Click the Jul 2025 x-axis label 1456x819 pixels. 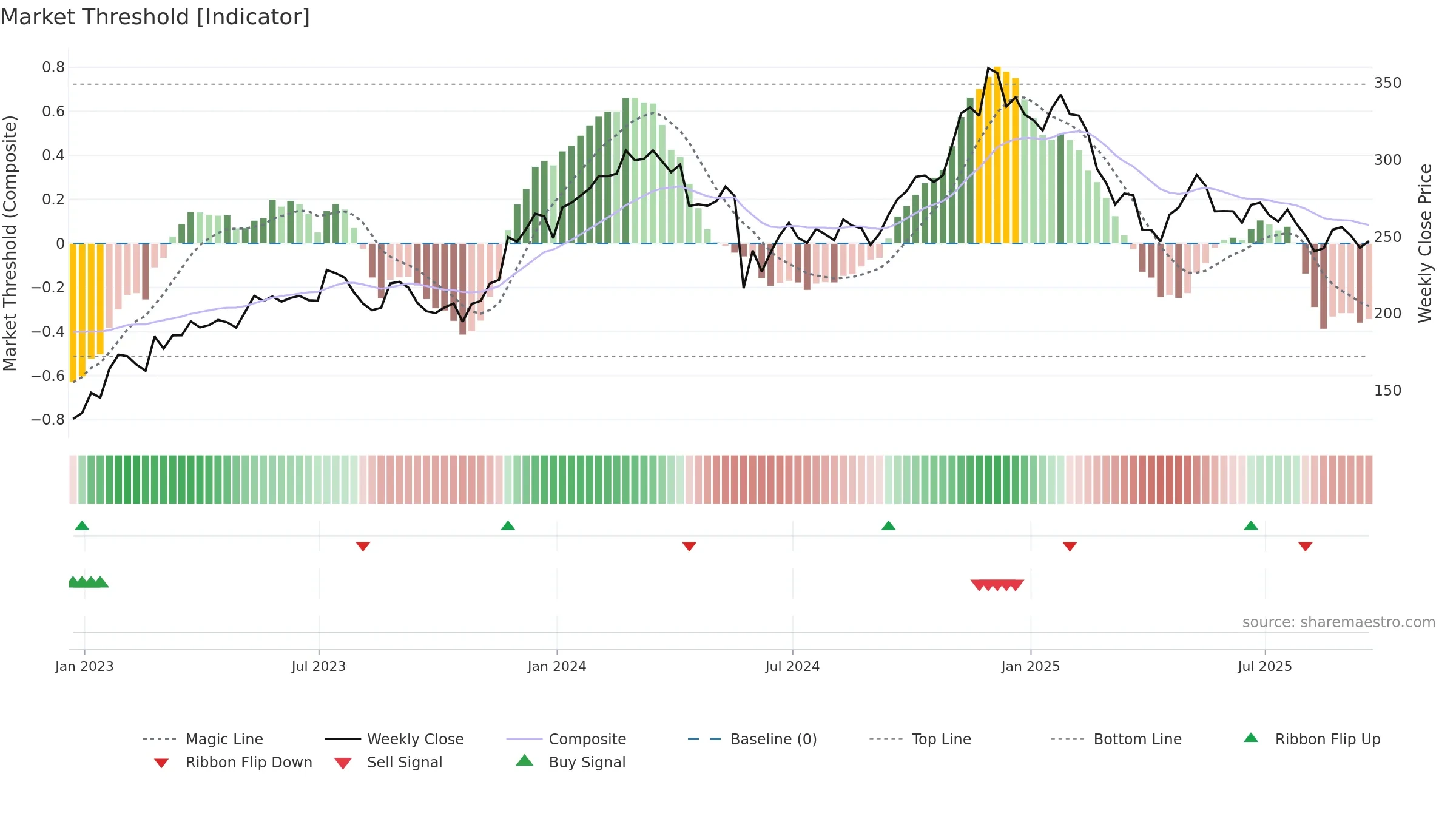[1265, 666]
